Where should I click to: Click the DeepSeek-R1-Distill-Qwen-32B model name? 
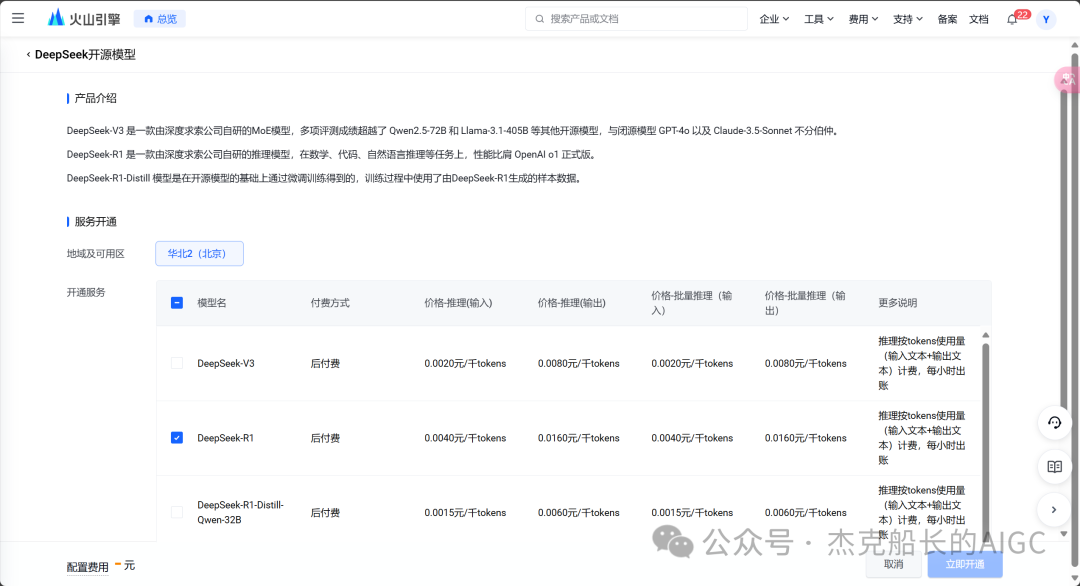[240, 512]
